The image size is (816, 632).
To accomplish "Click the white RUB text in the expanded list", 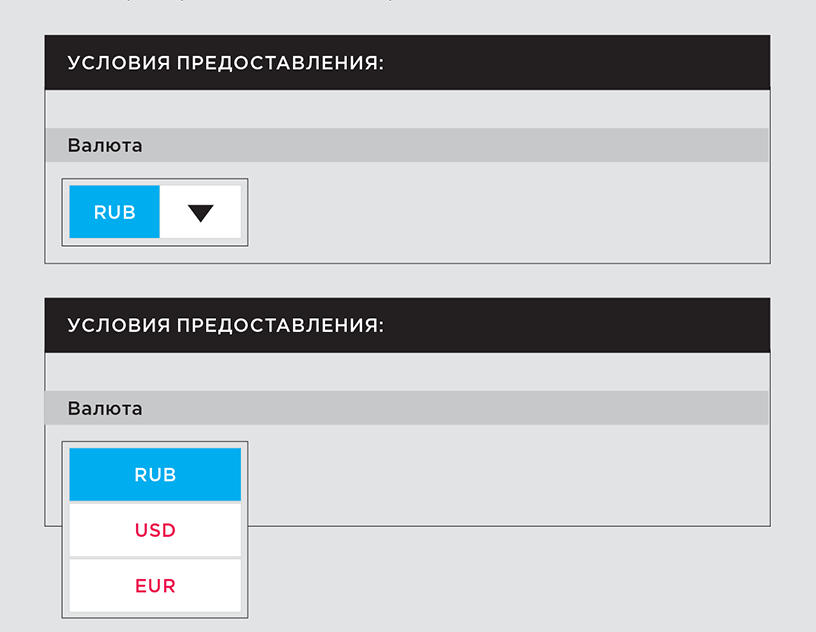I will click(x=155, y=475).
